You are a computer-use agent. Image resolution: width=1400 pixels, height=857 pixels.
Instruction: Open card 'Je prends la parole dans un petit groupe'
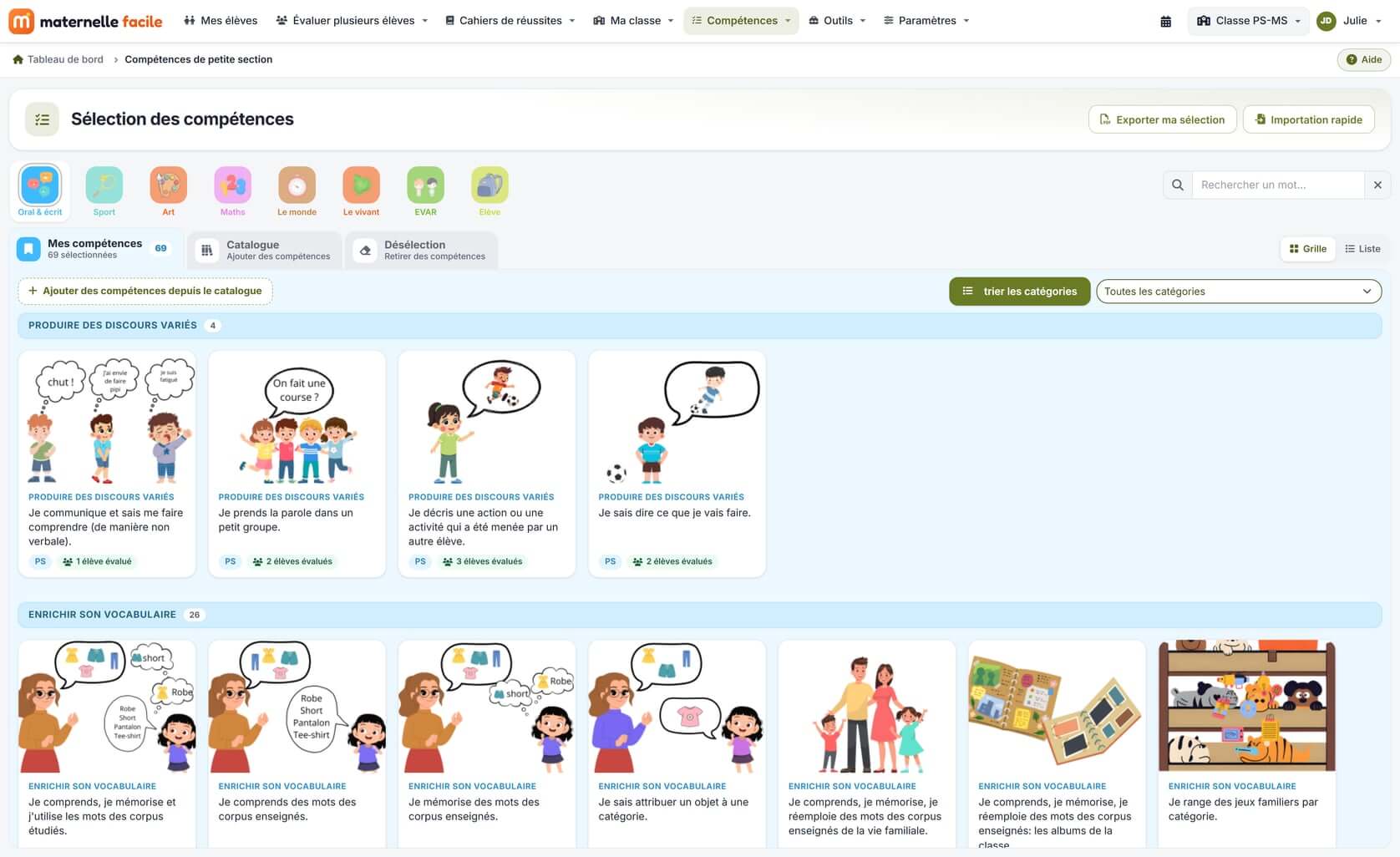coord(297,464)
